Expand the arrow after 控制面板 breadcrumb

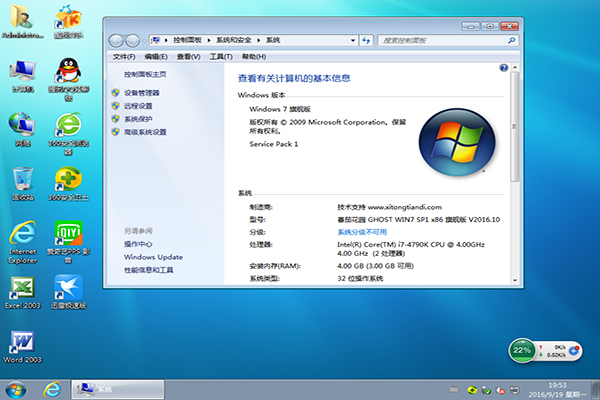[209, 40]
